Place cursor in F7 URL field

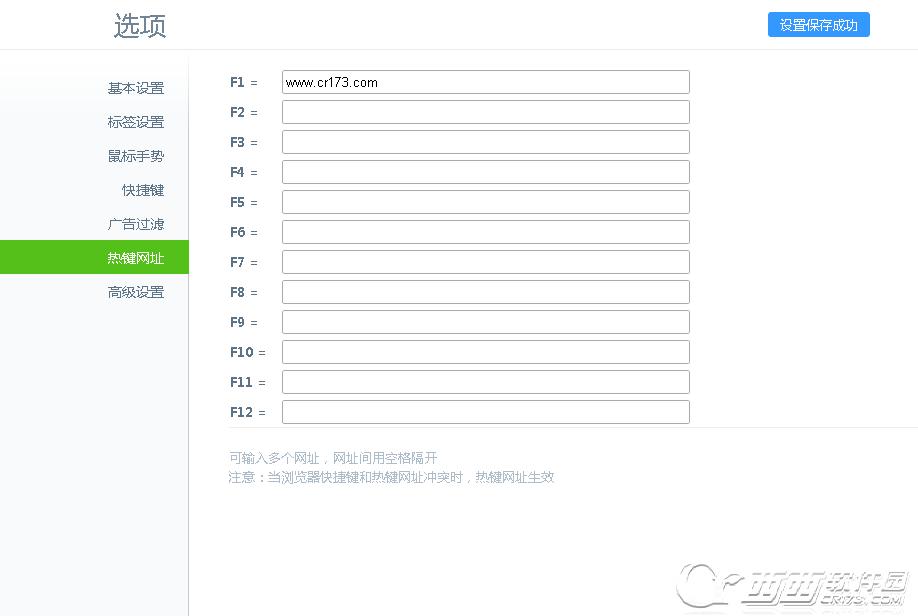(x=485, y=262)
